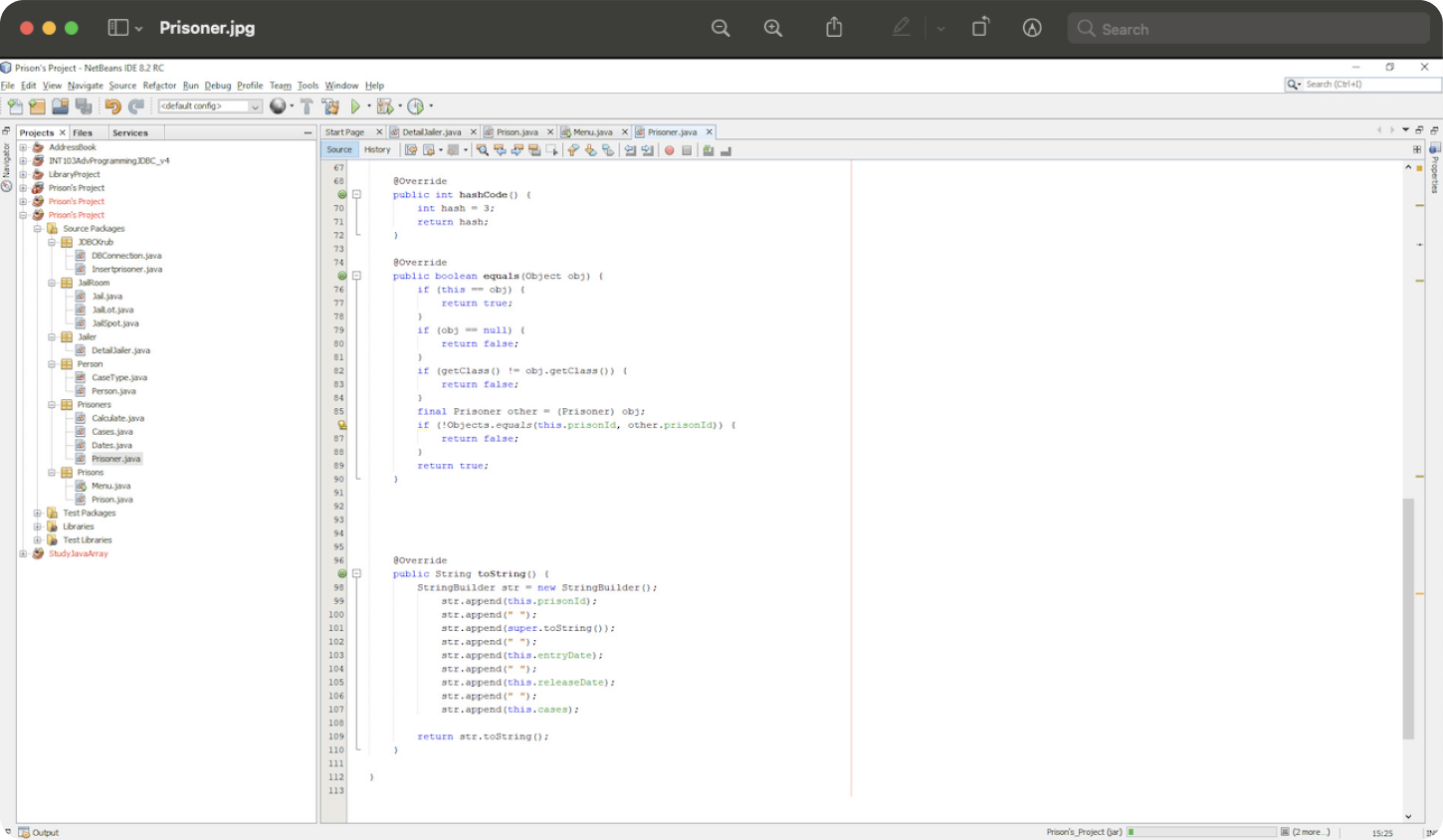Viewport: 1443px width, 840px height.
Task: Switch editor to History view
Action: [x=377, y=150]
